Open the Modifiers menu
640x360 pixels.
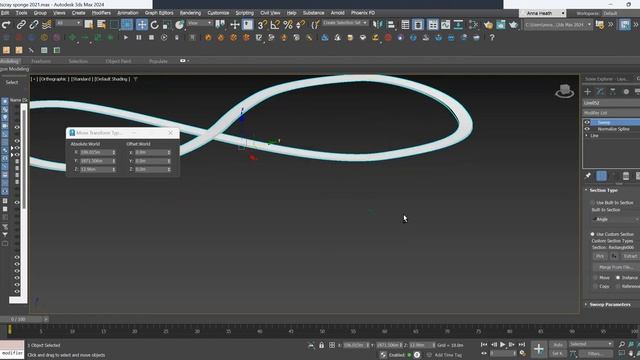click(x=101, y=13)
